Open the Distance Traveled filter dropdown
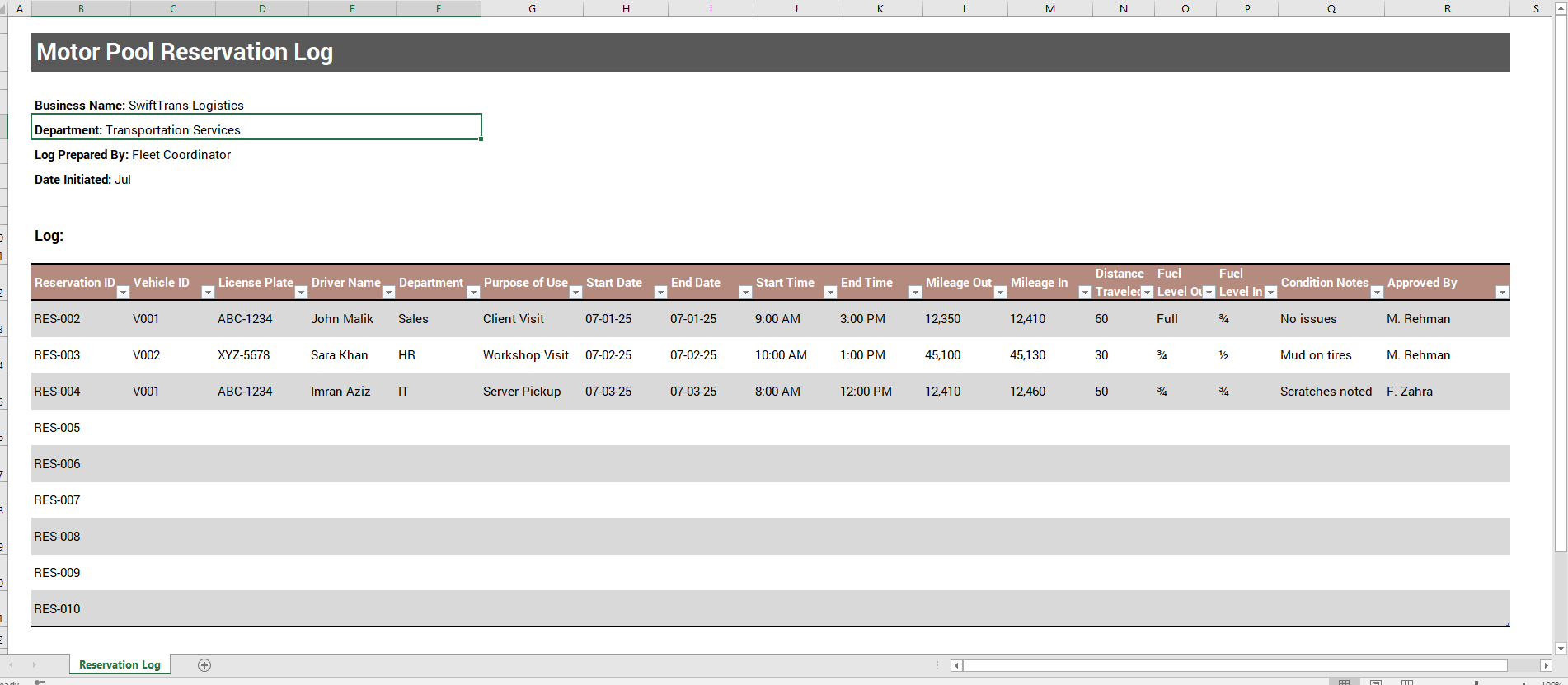This screenshot has width=1568, height=685. click(1147, 293)
